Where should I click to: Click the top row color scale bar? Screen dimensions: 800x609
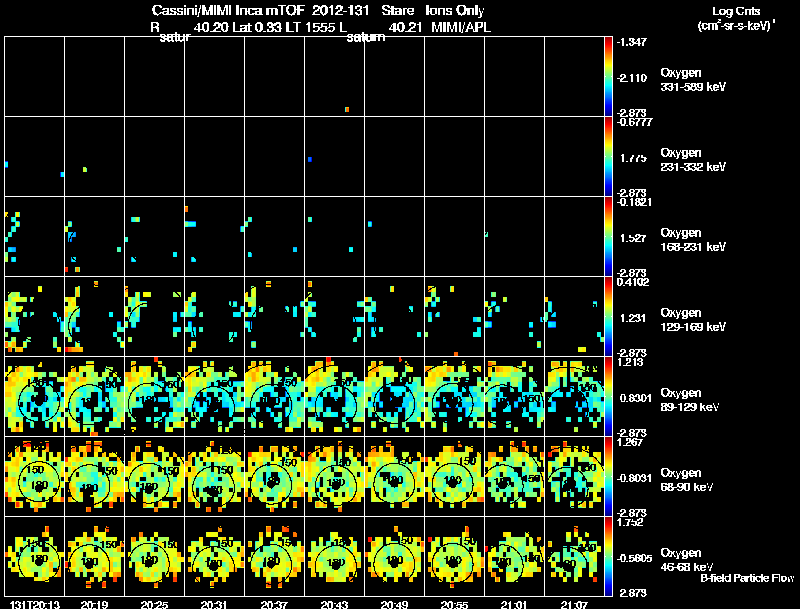(x=608, y=77)
